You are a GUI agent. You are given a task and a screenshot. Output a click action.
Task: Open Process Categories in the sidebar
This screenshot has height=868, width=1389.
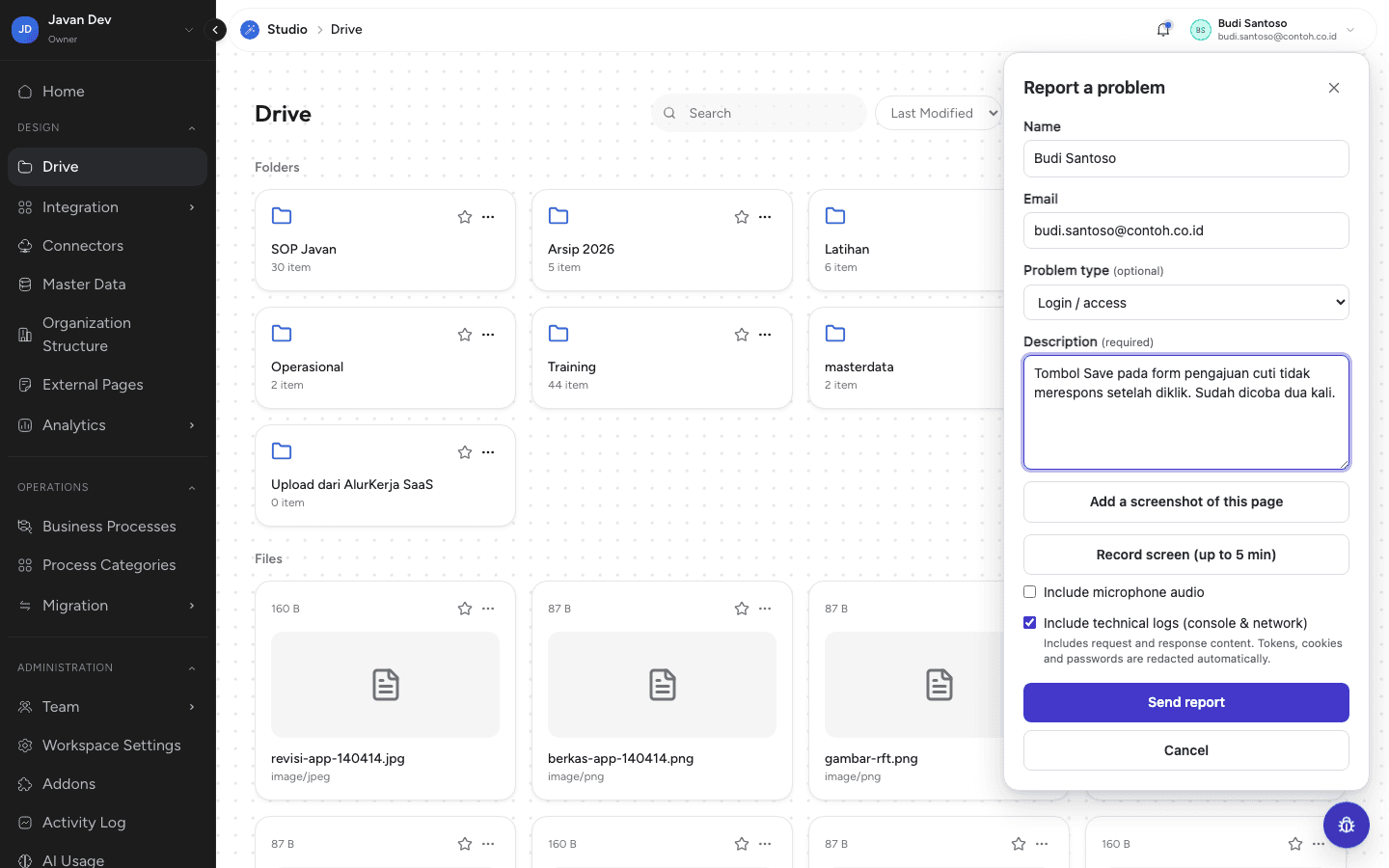click(x=107, y=565)
